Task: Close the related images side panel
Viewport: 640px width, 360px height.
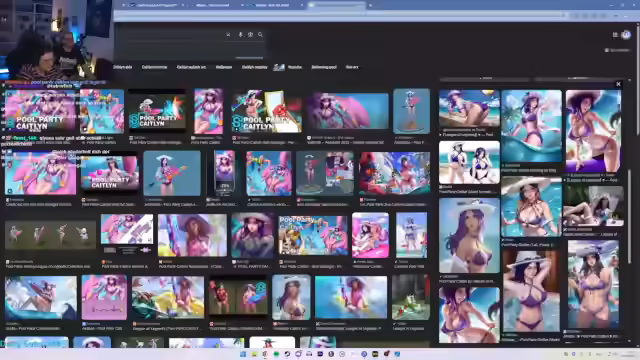Action: [618, 84]
